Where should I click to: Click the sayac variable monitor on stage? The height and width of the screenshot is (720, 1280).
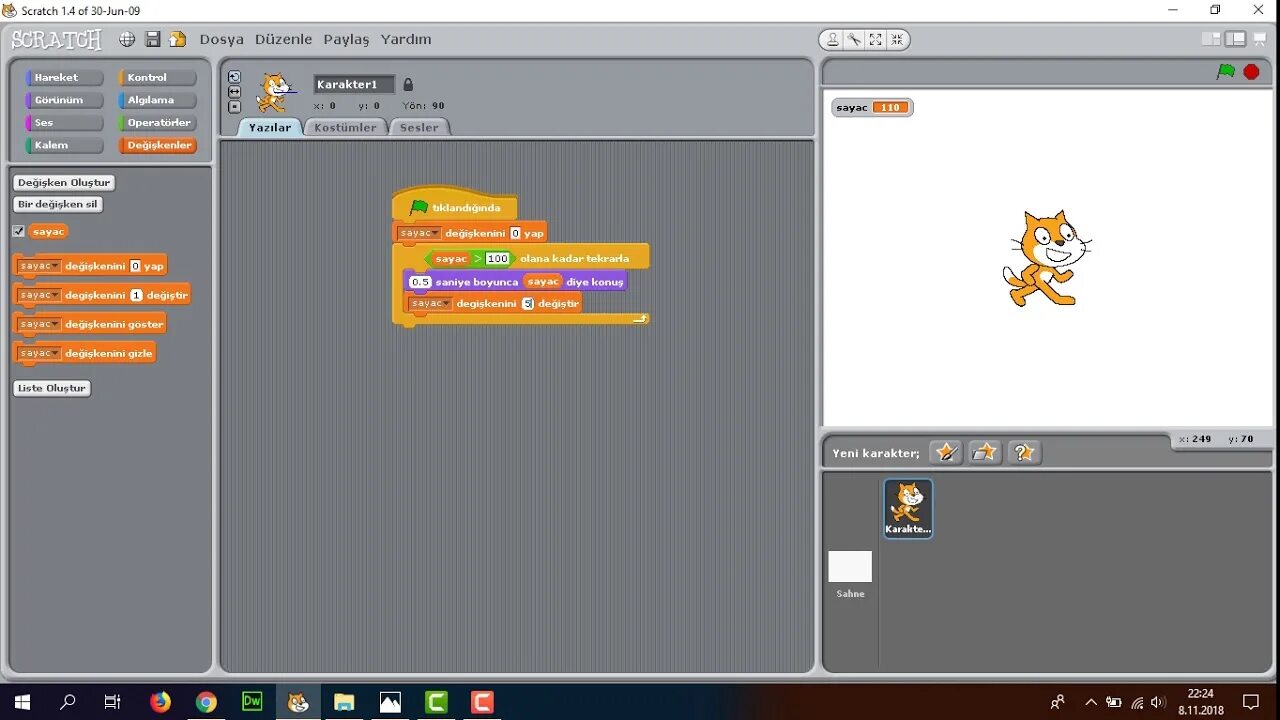click(872, 107)
